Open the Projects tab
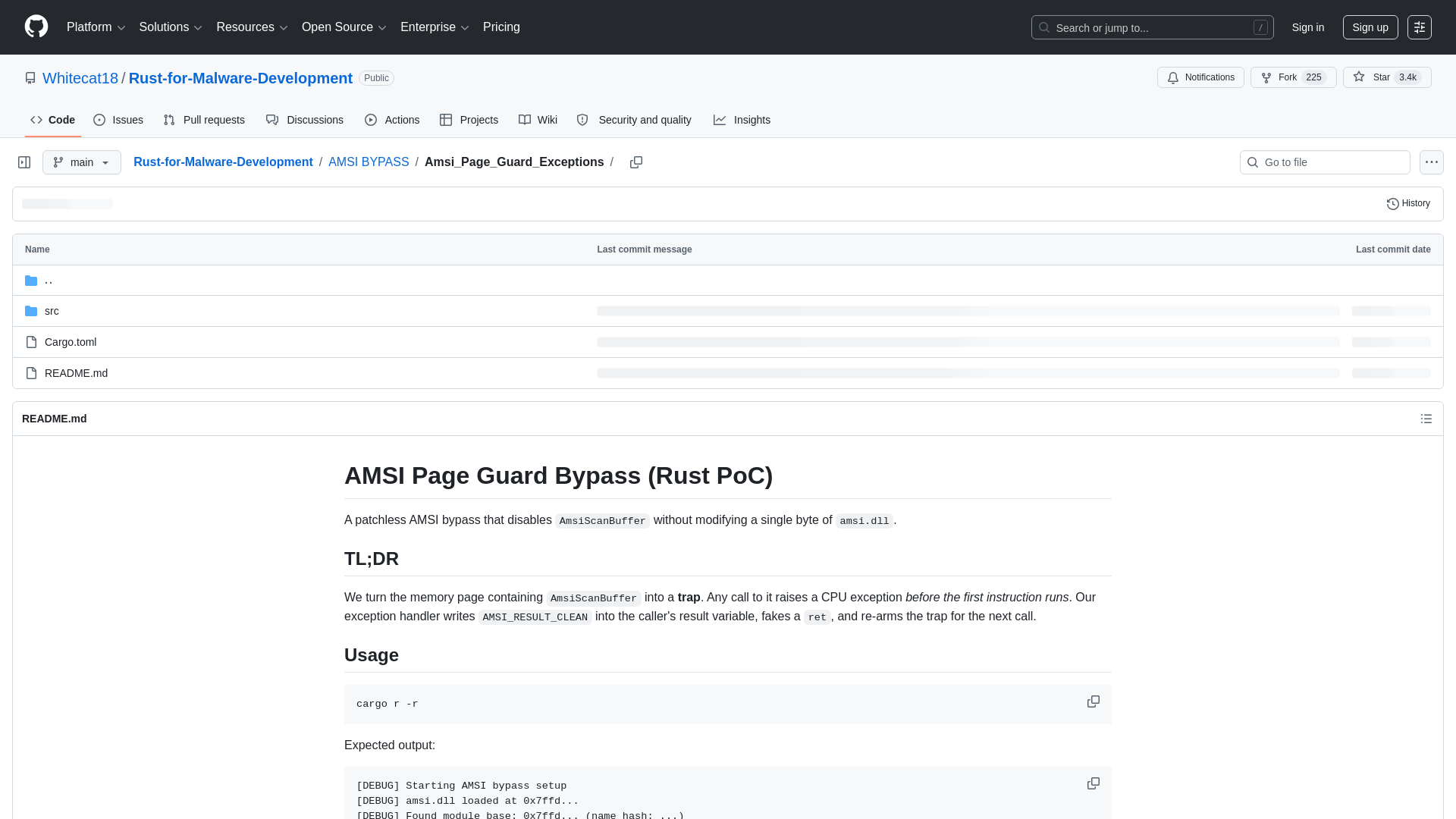 [469, 120]
